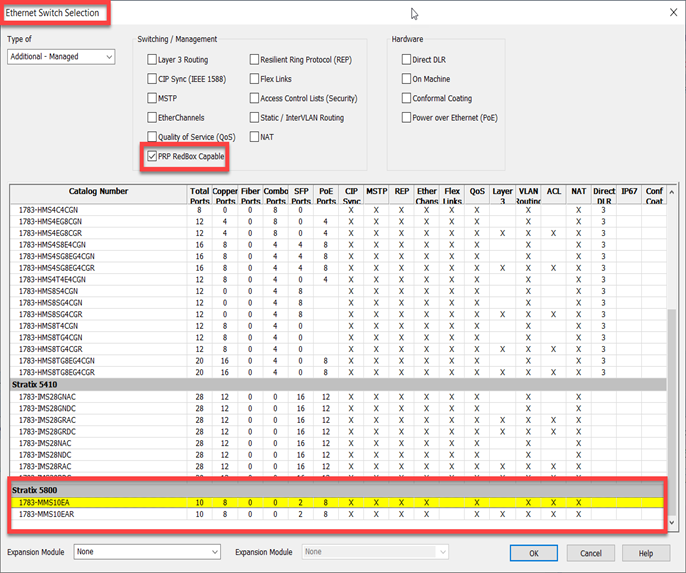This screenshot has width=686, height=573.
Task: Close the Ethernet Switch Selection dialog
Action: point(674,12)
